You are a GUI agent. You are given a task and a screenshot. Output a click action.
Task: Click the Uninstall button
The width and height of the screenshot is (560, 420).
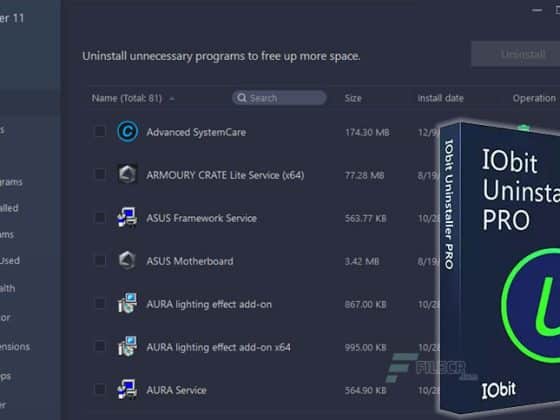516,54
